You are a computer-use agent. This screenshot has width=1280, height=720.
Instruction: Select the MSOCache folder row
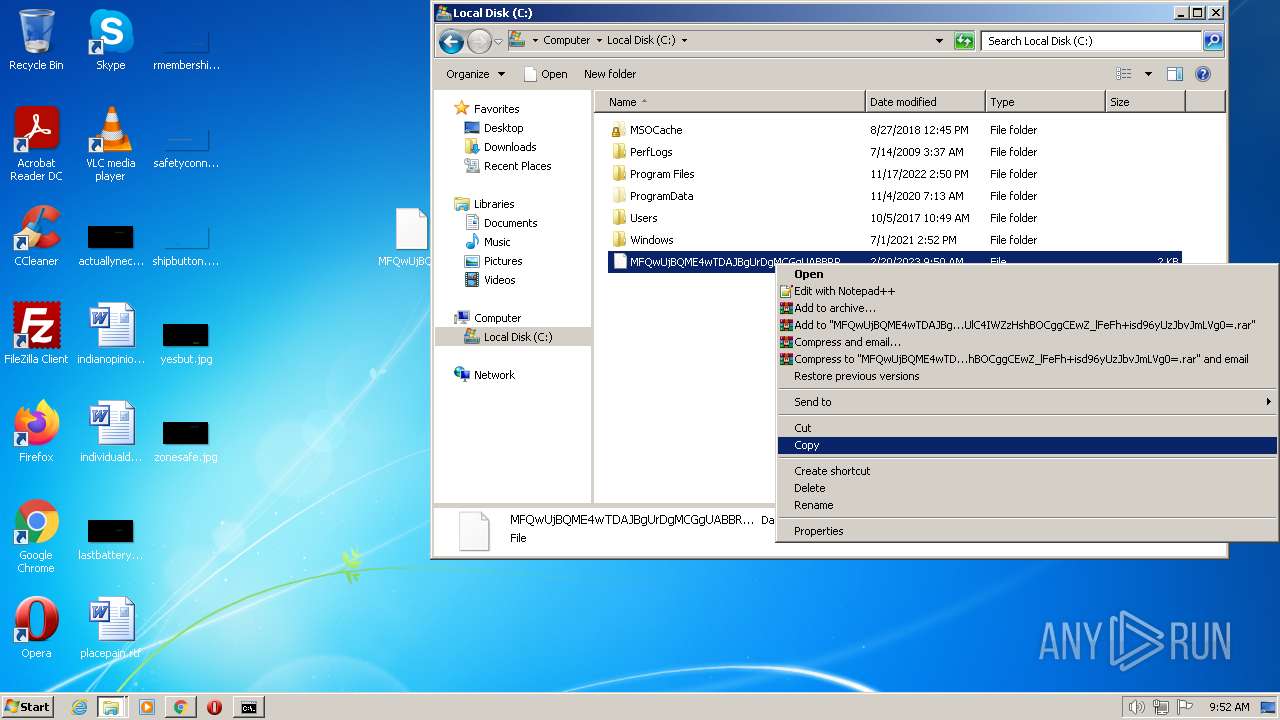click(x=895, y=130)
